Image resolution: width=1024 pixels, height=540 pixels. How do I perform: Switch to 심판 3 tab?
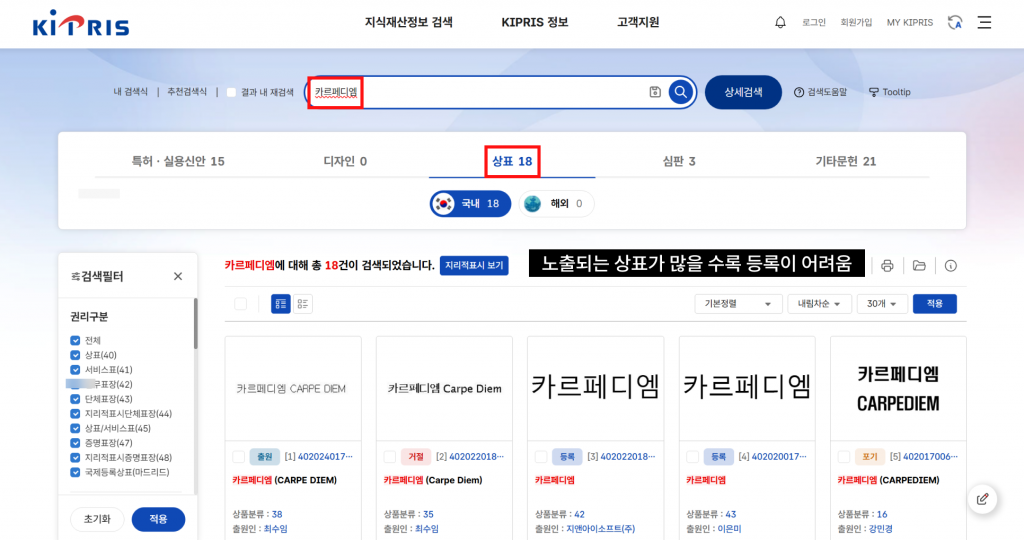(679, 161)
